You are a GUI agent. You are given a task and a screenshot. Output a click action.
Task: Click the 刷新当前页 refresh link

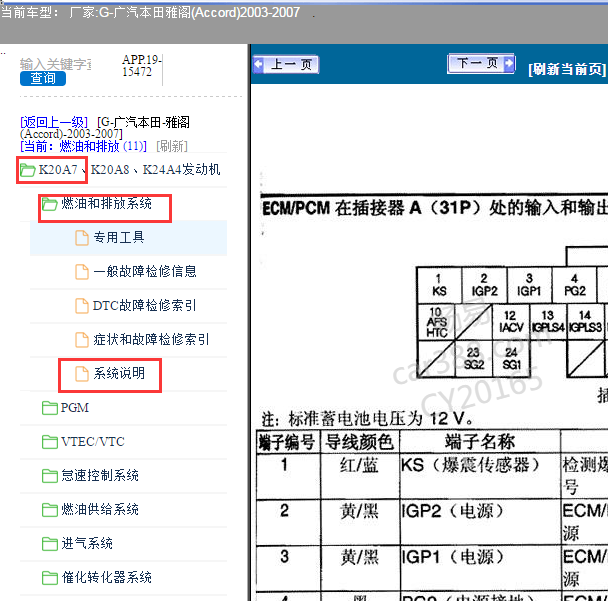(567, 69)
